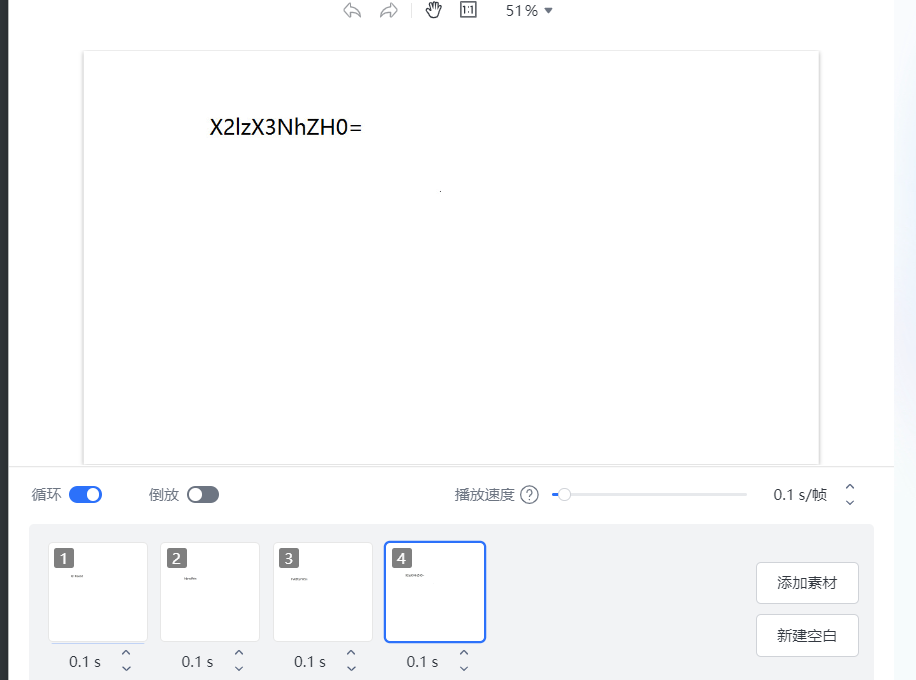Toggle the 倒放 reverse playback switch
916x680 pixels.
[203, 495]
